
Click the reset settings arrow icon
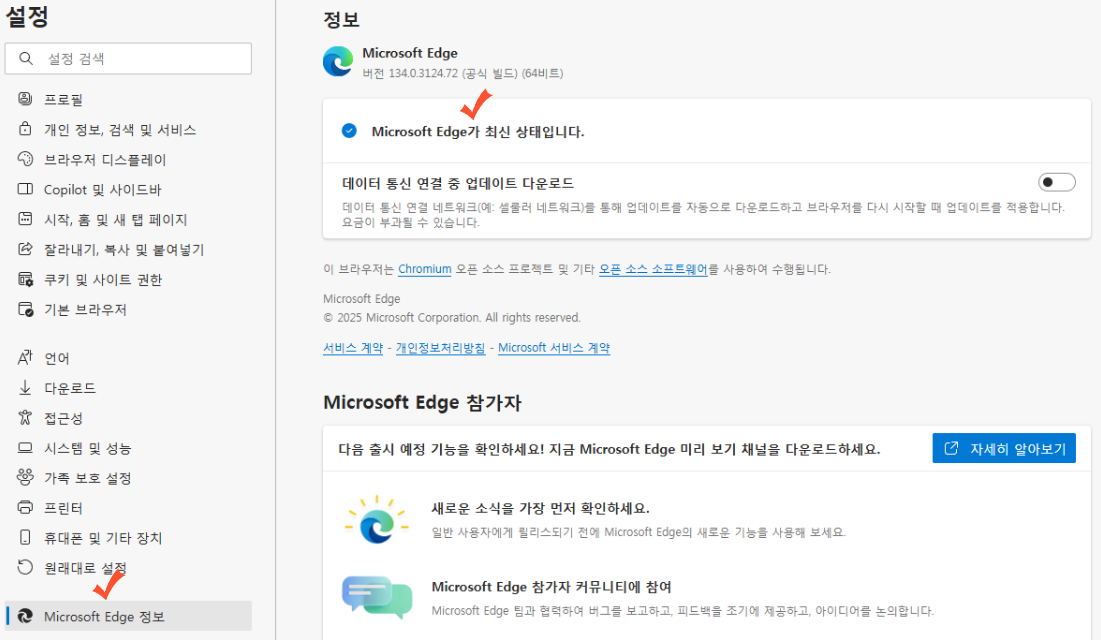25,567
